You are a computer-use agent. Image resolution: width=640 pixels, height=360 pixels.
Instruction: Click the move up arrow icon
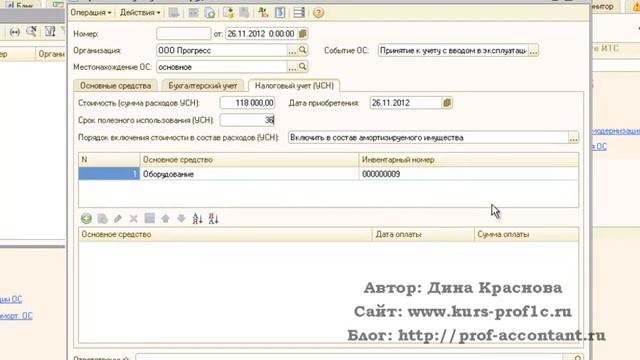pos(165,219)
